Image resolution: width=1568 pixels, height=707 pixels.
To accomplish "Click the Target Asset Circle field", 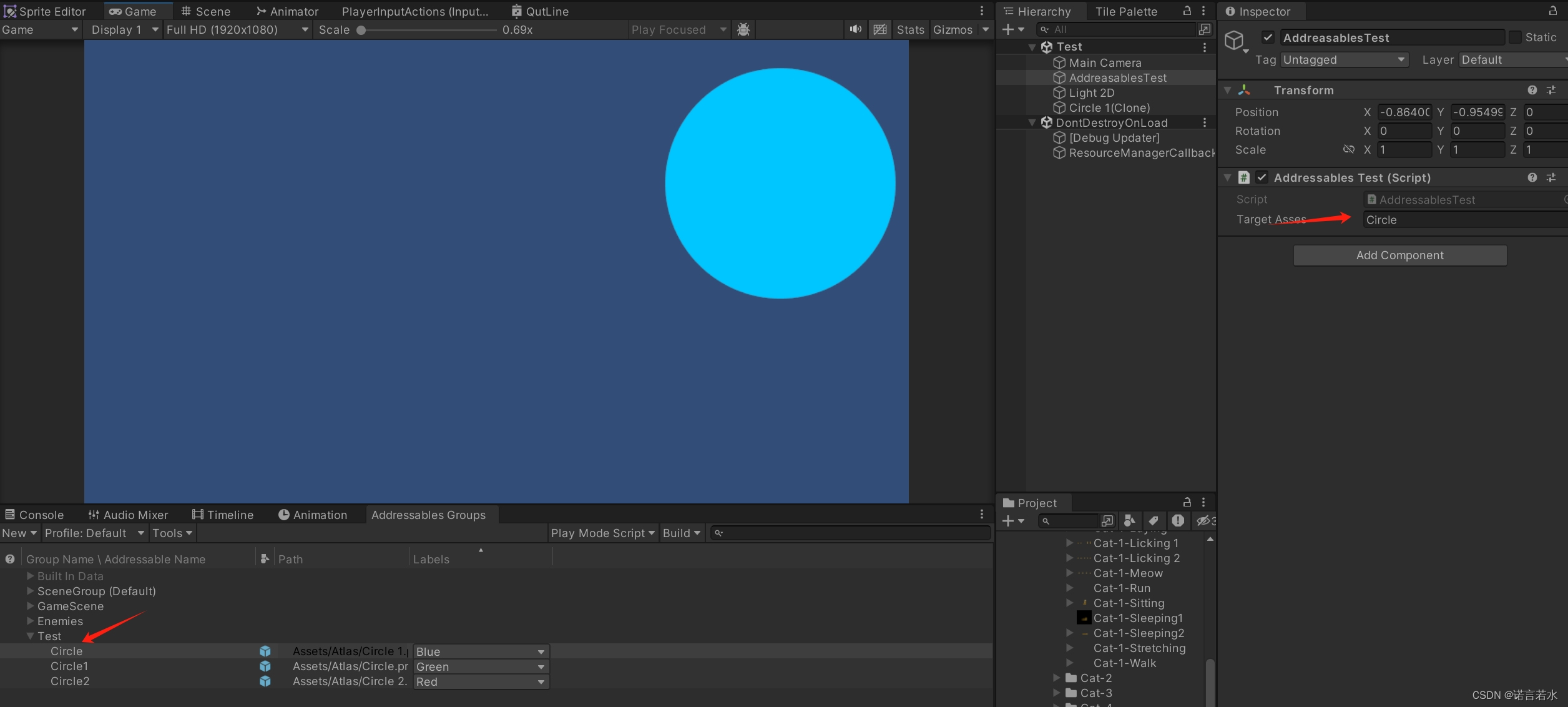I will [1465, 220].
